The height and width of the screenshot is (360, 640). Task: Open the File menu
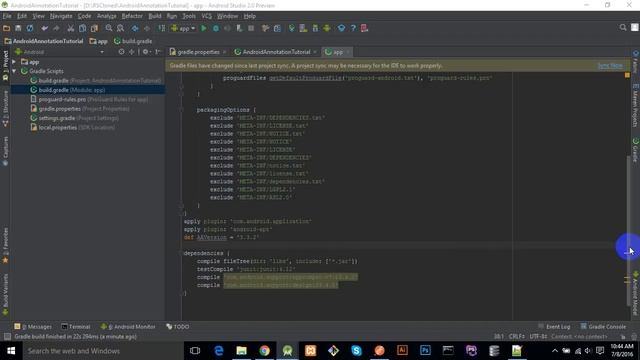(x=7, y=16)
